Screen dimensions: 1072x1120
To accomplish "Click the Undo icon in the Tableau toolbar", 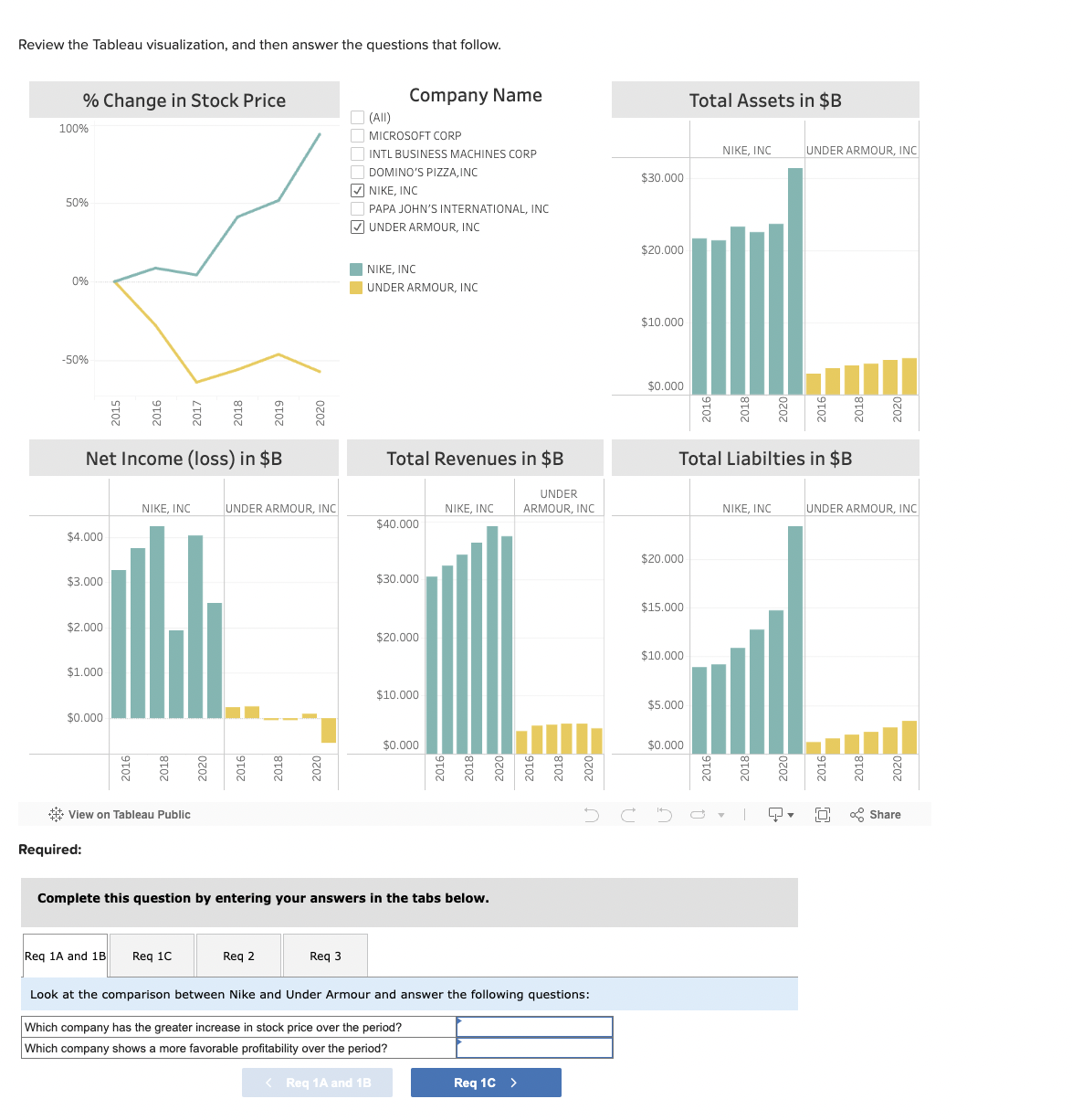I will tap(592, 814).
